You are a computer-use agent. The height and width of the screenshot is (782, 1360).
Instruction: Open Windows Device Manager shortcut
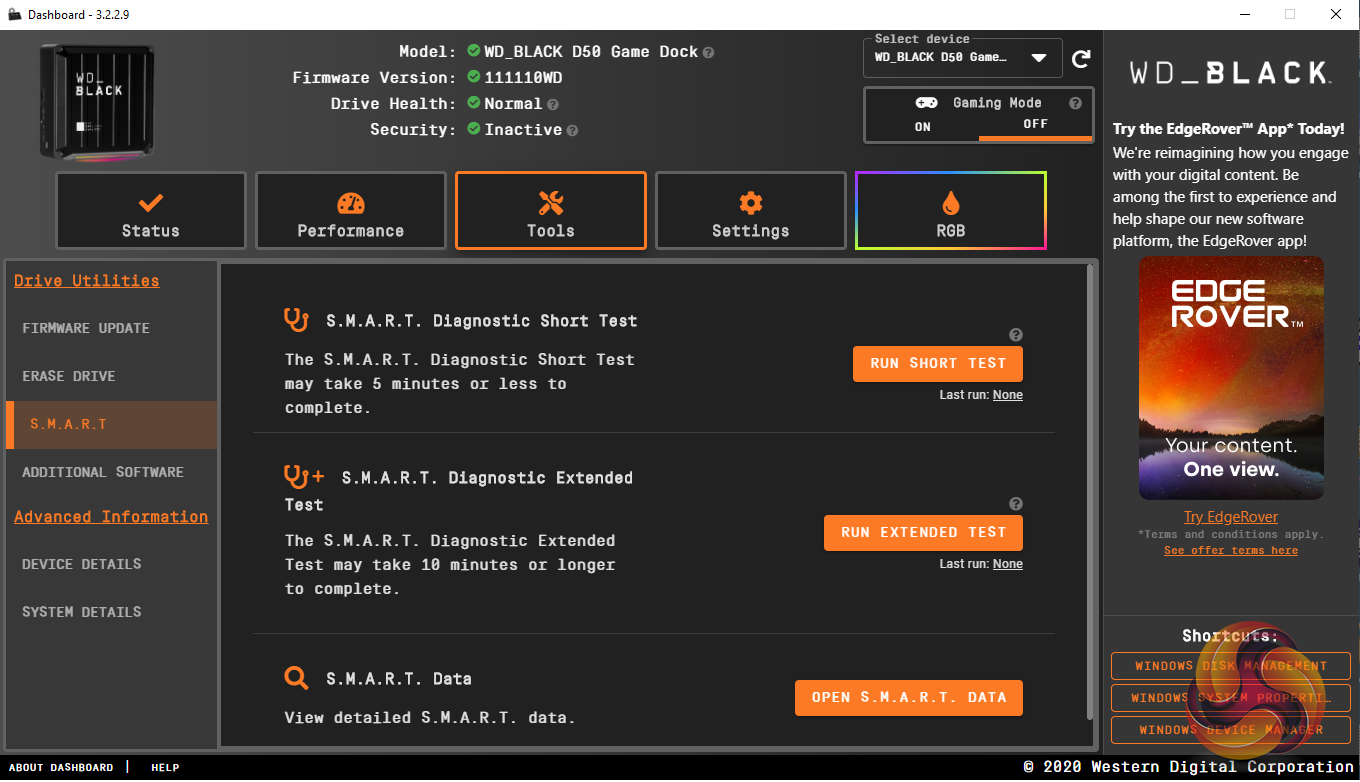[x=1231, y=730]
